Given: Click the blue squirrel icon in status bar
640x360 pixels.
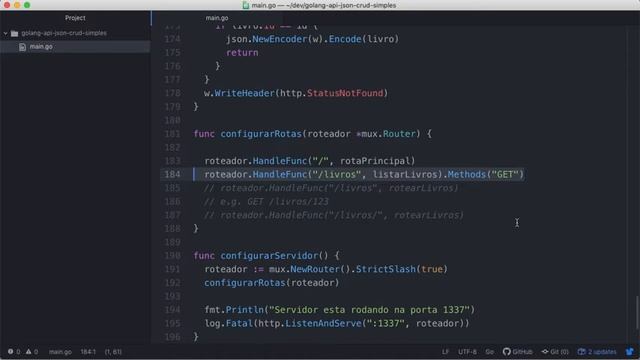Looking at the screenshot, I should tap(630, 351).
